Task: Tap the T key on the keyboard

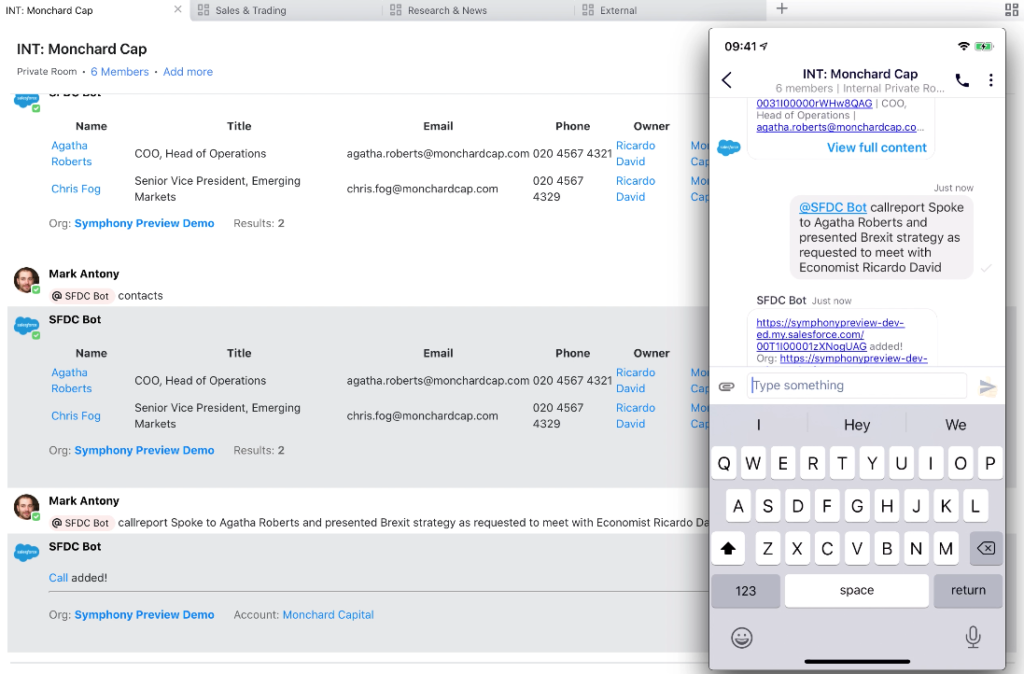Action: (x=842, y=464)
